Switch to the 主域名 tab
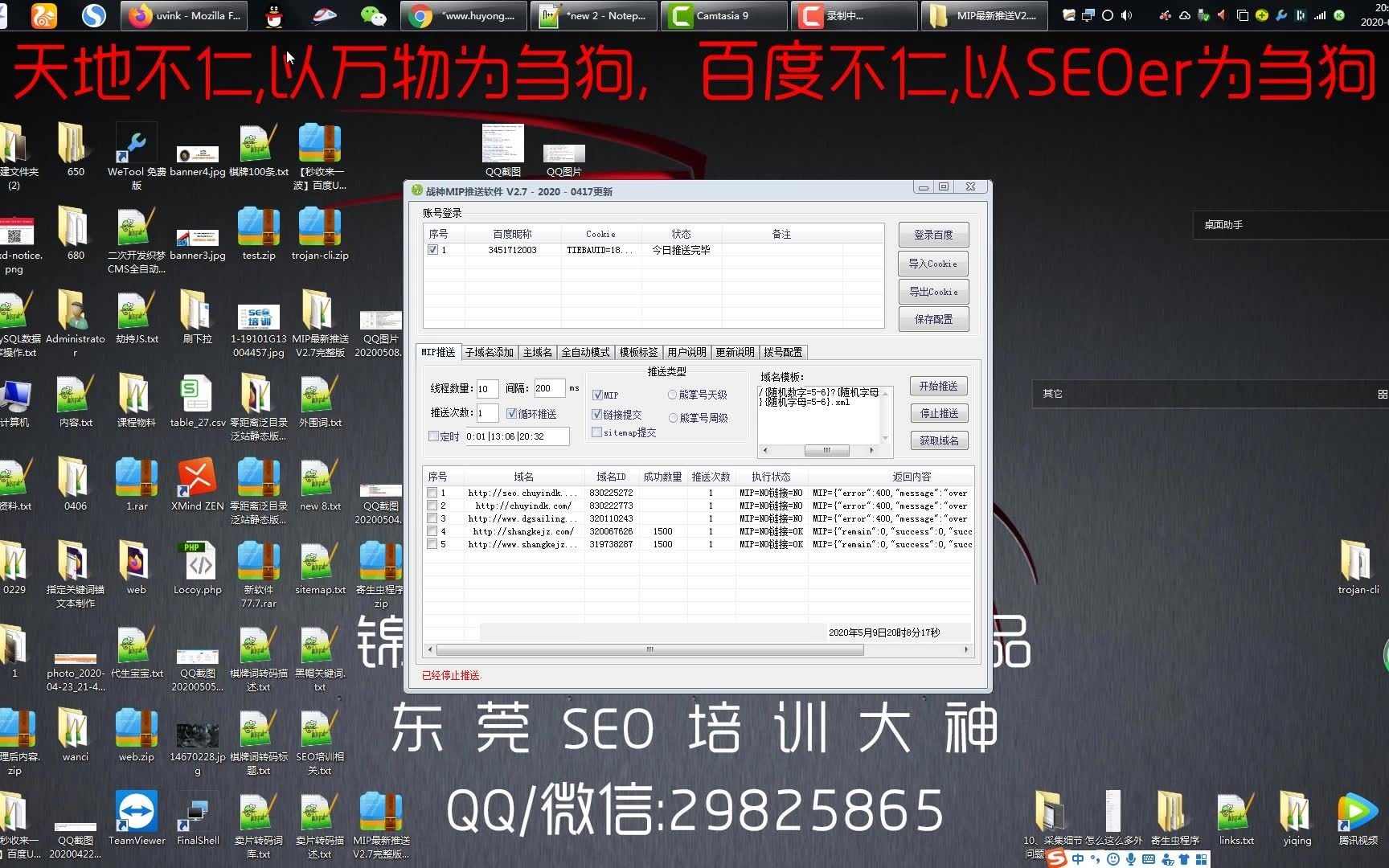The width and height of the screenshot is (1389, 868). coord(537,352)
